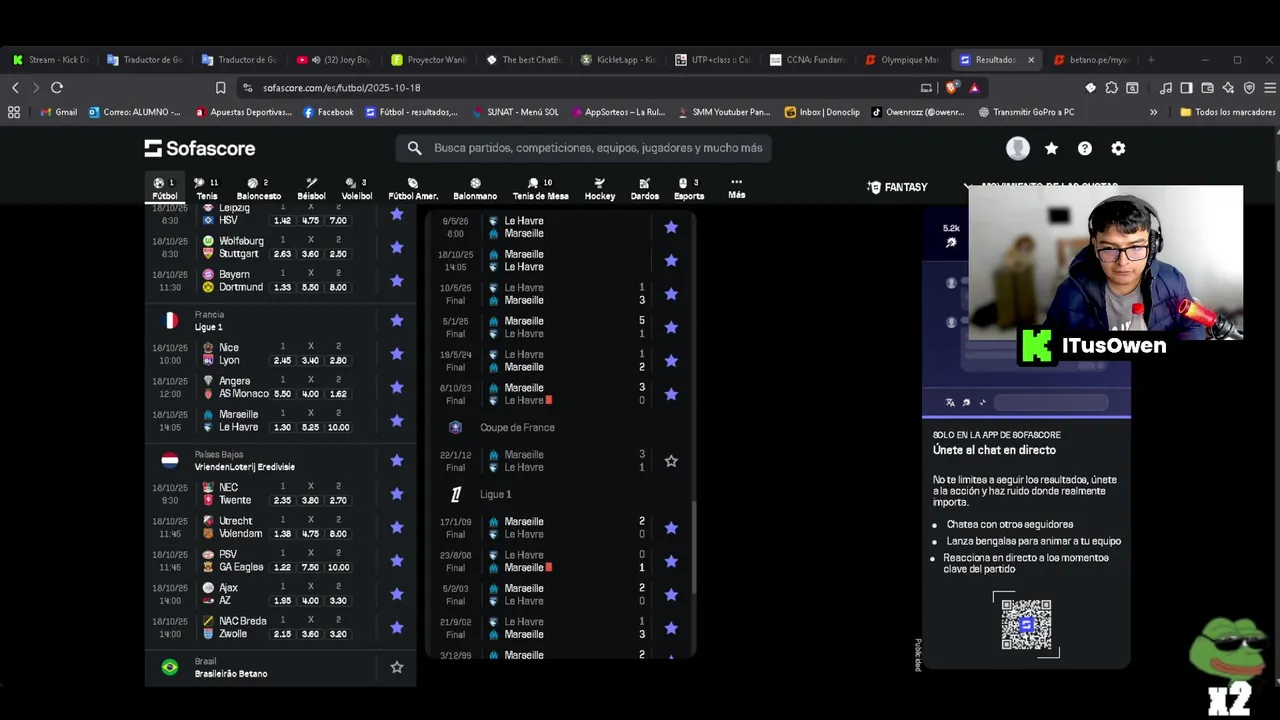
Task: Close the Resultados tab
Action: pos(1031,60)
